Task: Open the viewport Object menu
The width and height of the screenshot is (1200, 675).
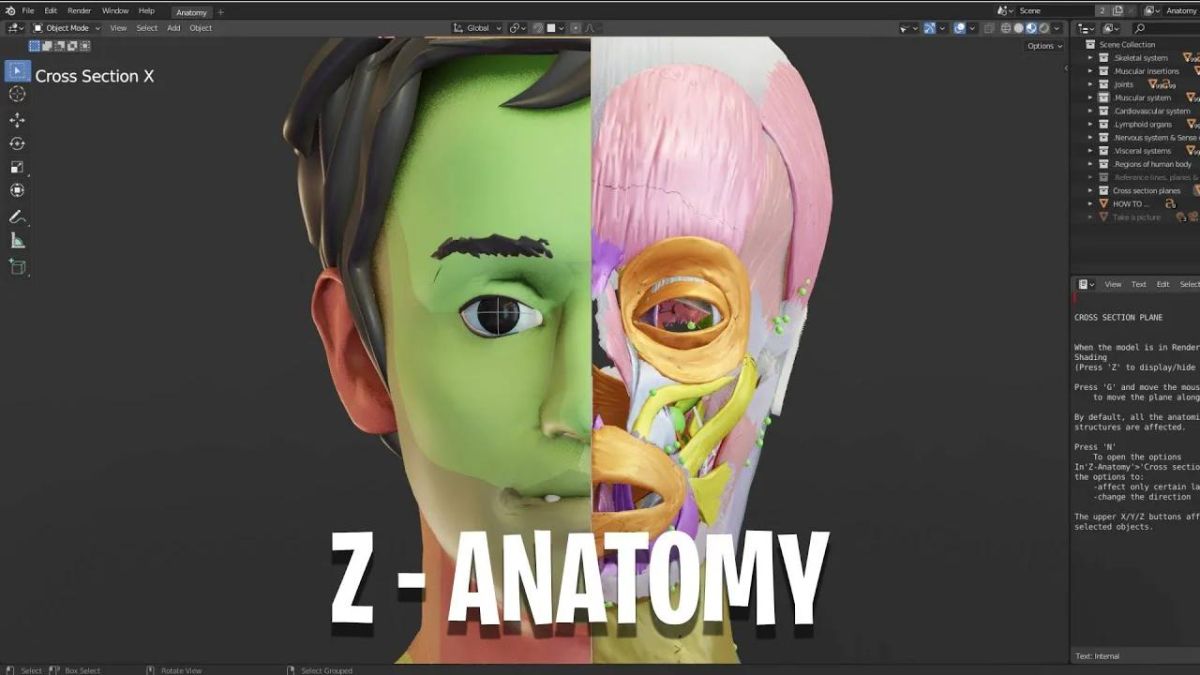Action: click(x=201, y=28)
